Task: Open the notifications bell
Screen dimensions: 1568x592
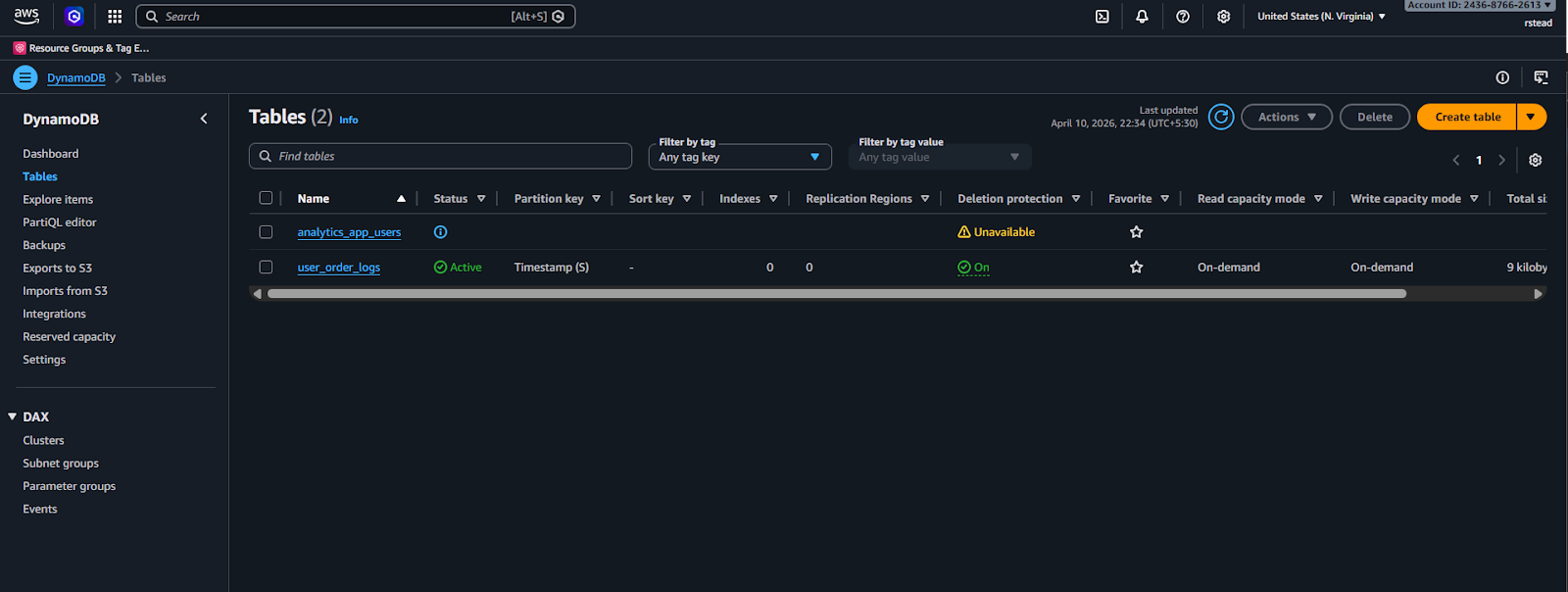Action: 1142,17
